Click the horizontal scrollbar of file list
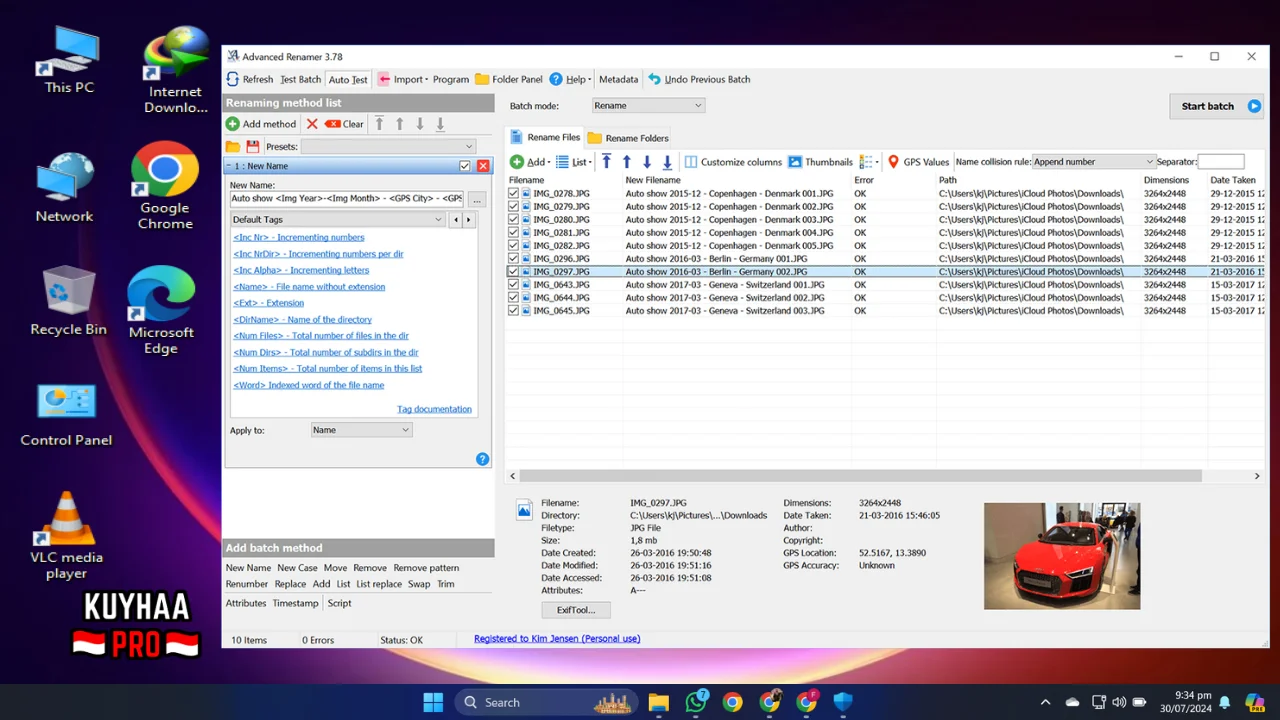This screenshot has width=1280, height=720. (x=860, y=476)
